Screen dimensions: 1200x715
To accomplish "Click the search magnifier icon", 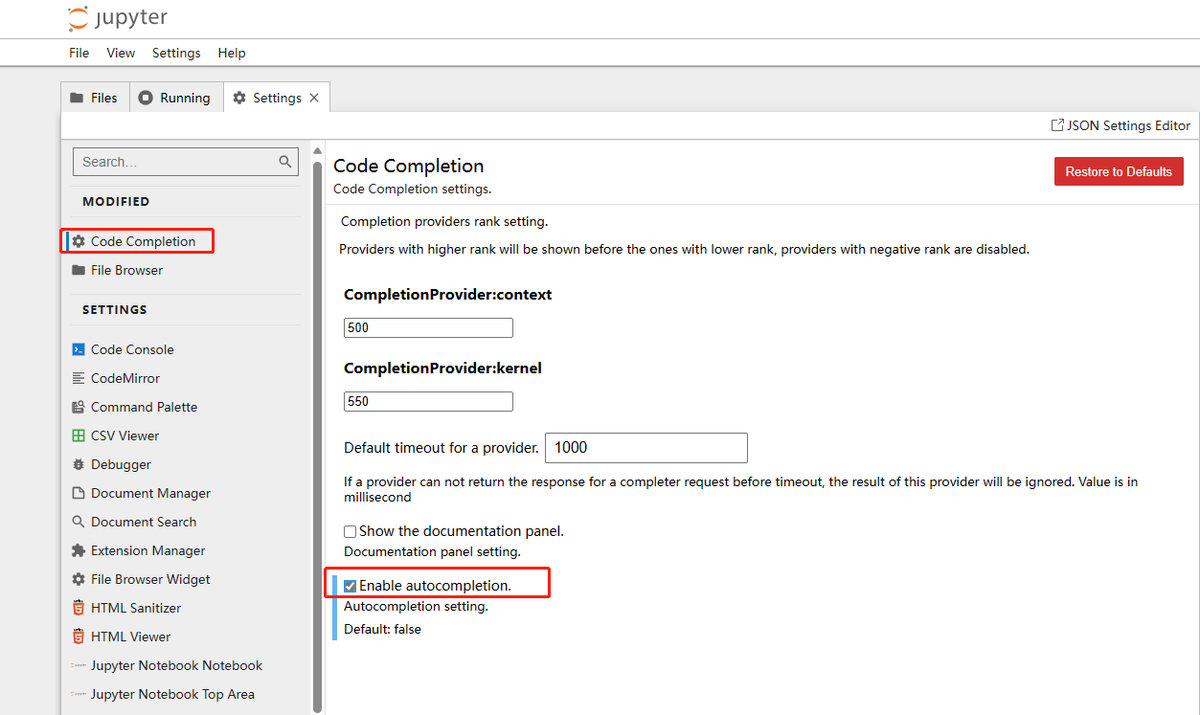I will pos(285,161).
